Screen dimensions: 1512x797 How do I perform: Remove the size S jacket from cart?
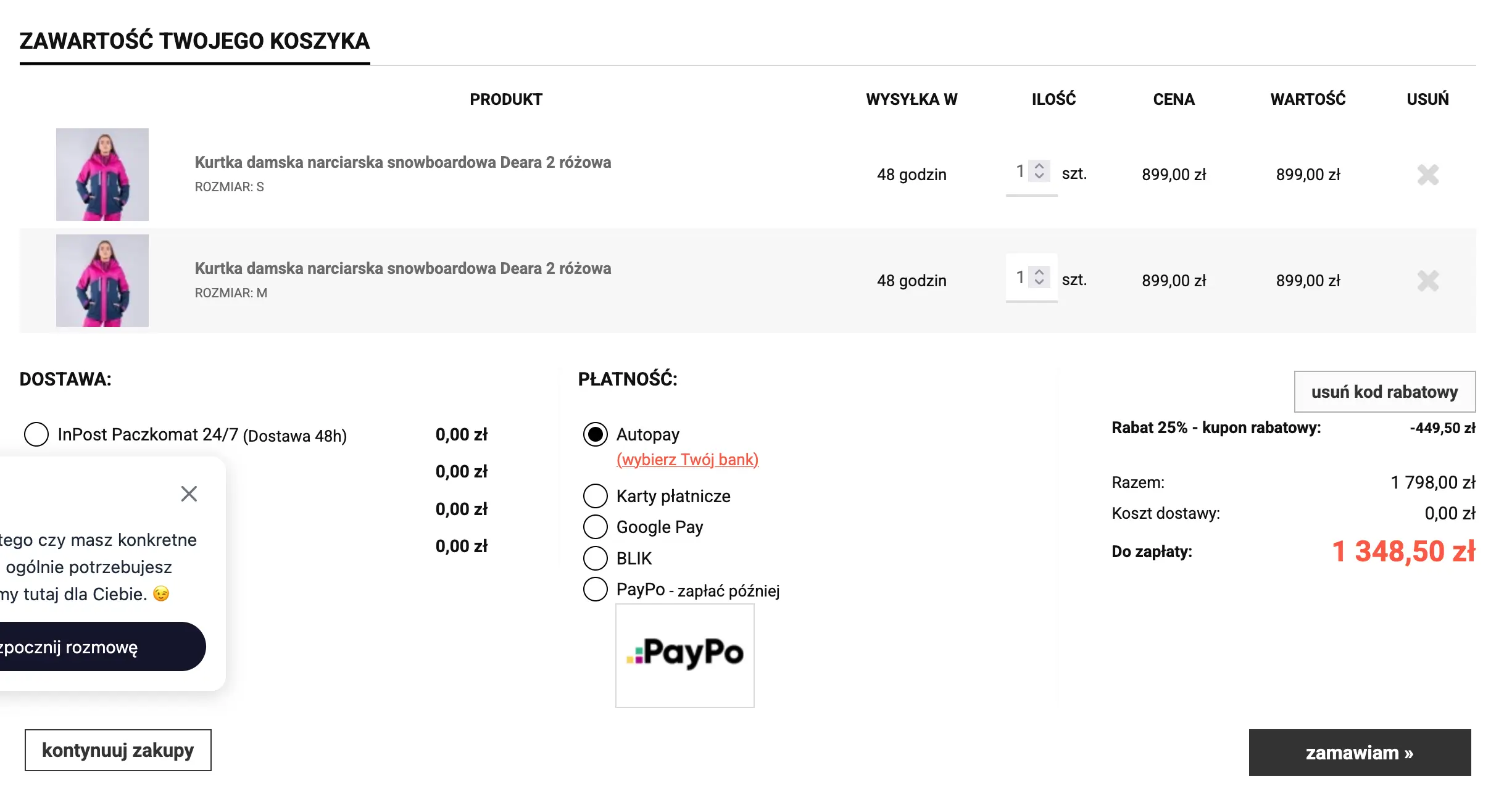pyautogui.click(x=1427, y=175)
